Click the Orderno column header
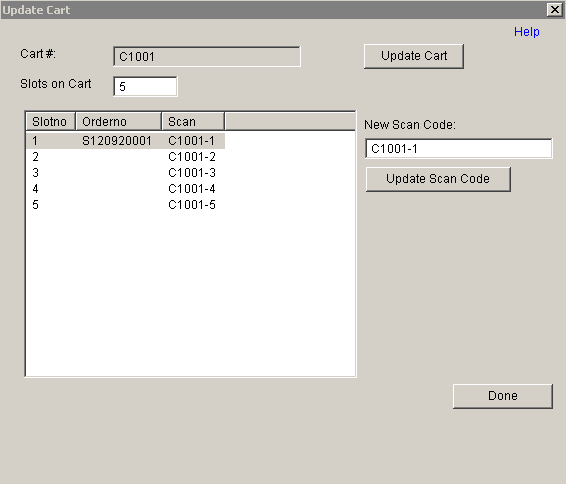This screenshot has width=566, height=484. tap(118, 121)
